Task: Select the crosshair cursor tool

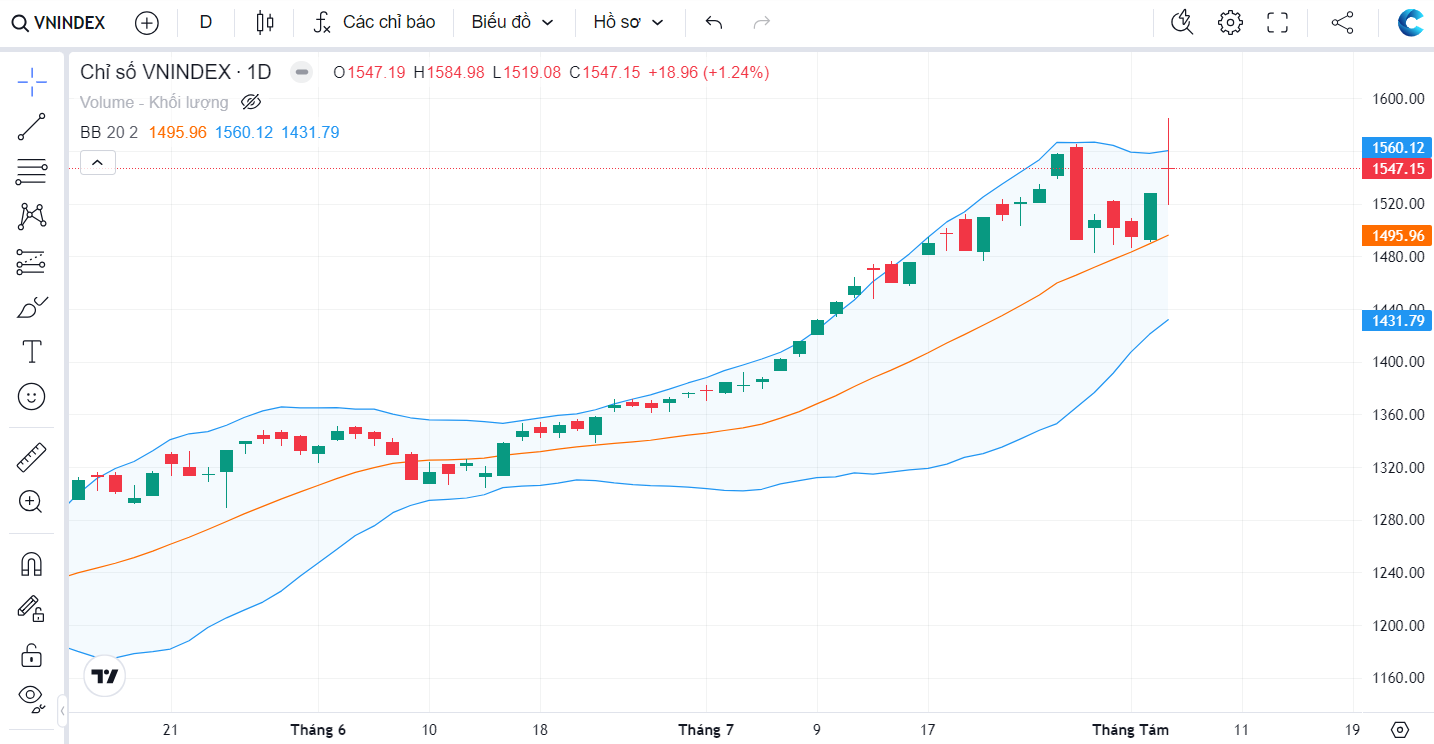Action: point(32,82)
